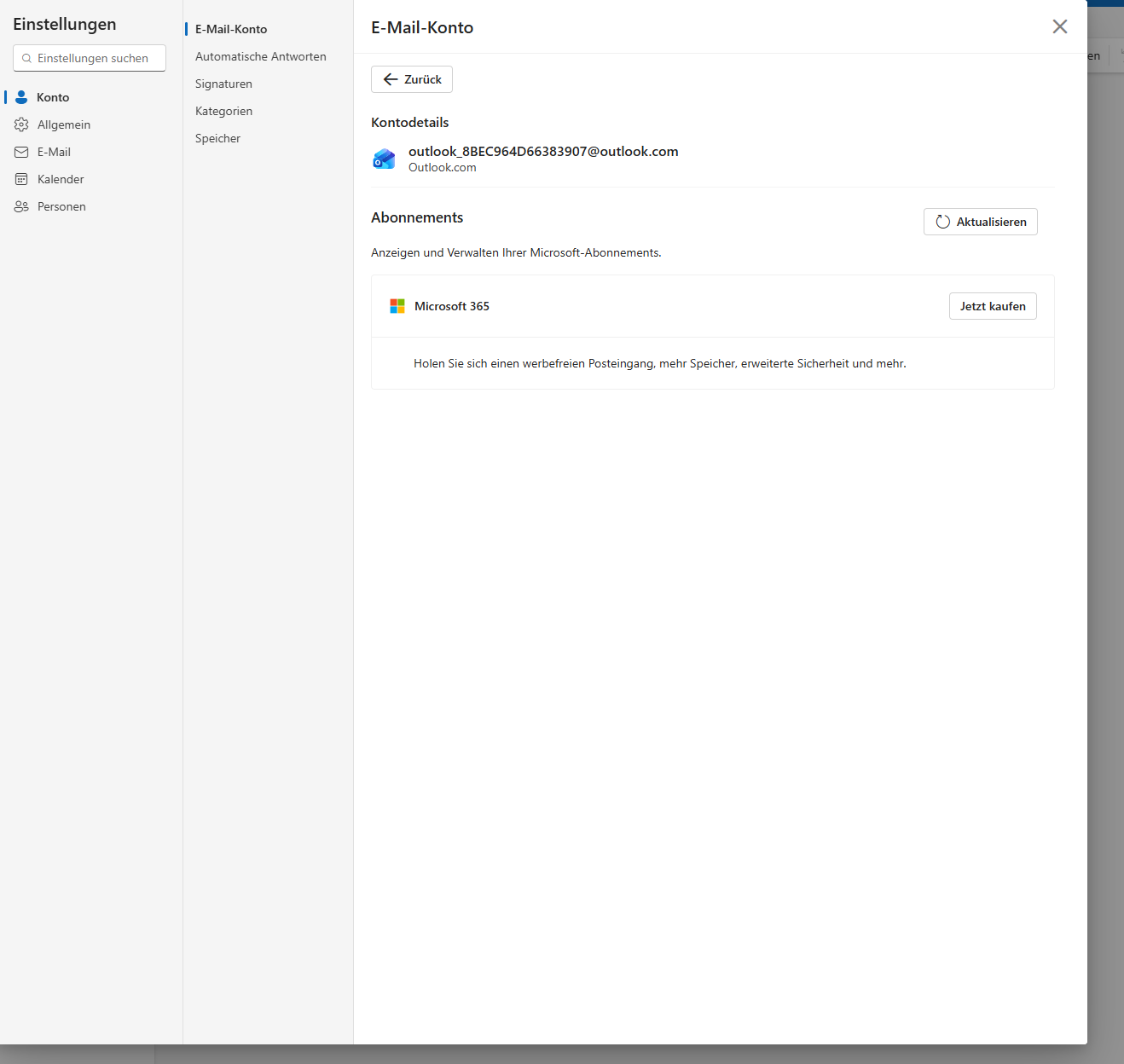Open the Signaturen section

(223, 84)
